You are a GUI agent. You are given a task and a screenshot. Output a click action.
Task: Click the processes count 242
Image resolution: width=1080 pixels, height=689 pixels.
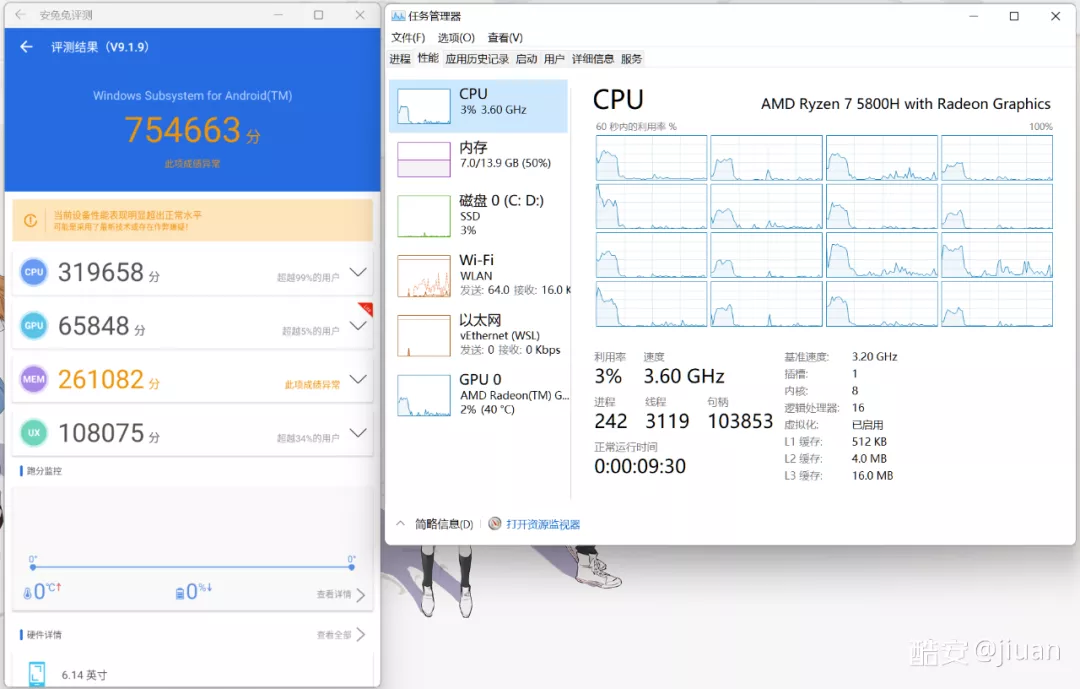(611, 421)
